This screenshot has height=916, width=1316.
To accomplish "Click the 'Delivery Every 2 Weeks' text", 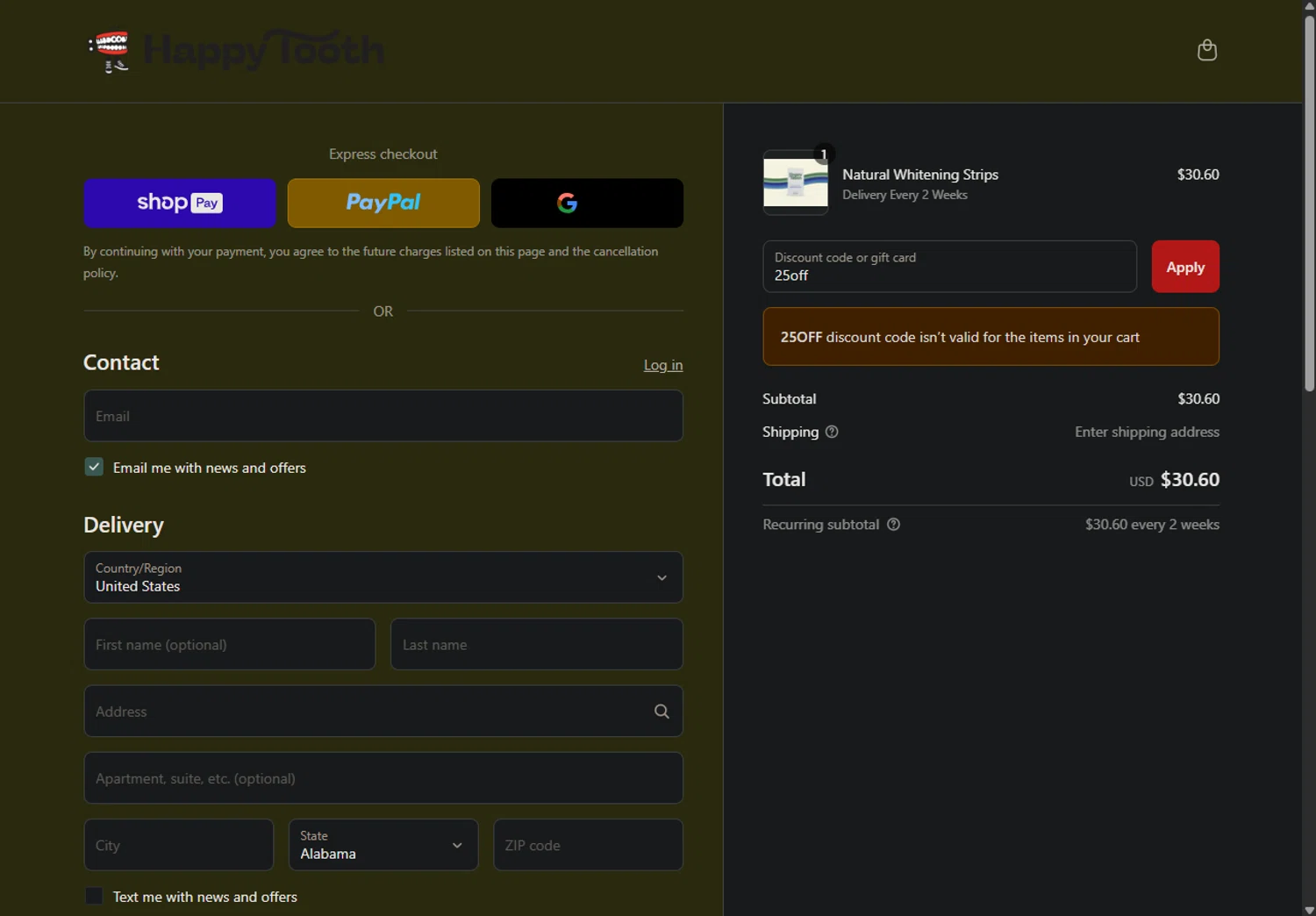I will point(905,195).
